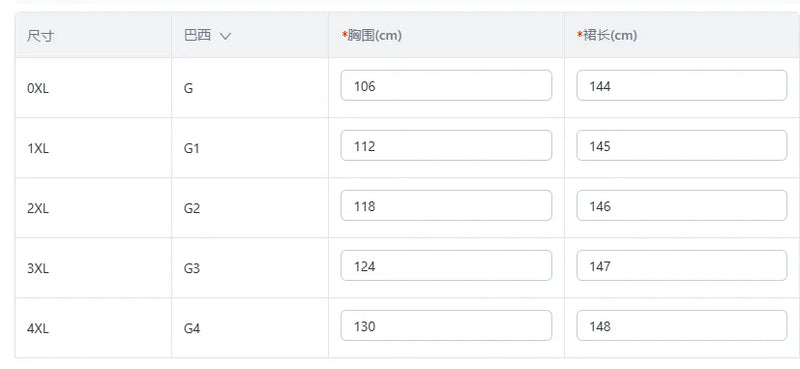Focus the 2XL skirt length field showing 146
Screen dimensions: 800x369
coord(682,206)
